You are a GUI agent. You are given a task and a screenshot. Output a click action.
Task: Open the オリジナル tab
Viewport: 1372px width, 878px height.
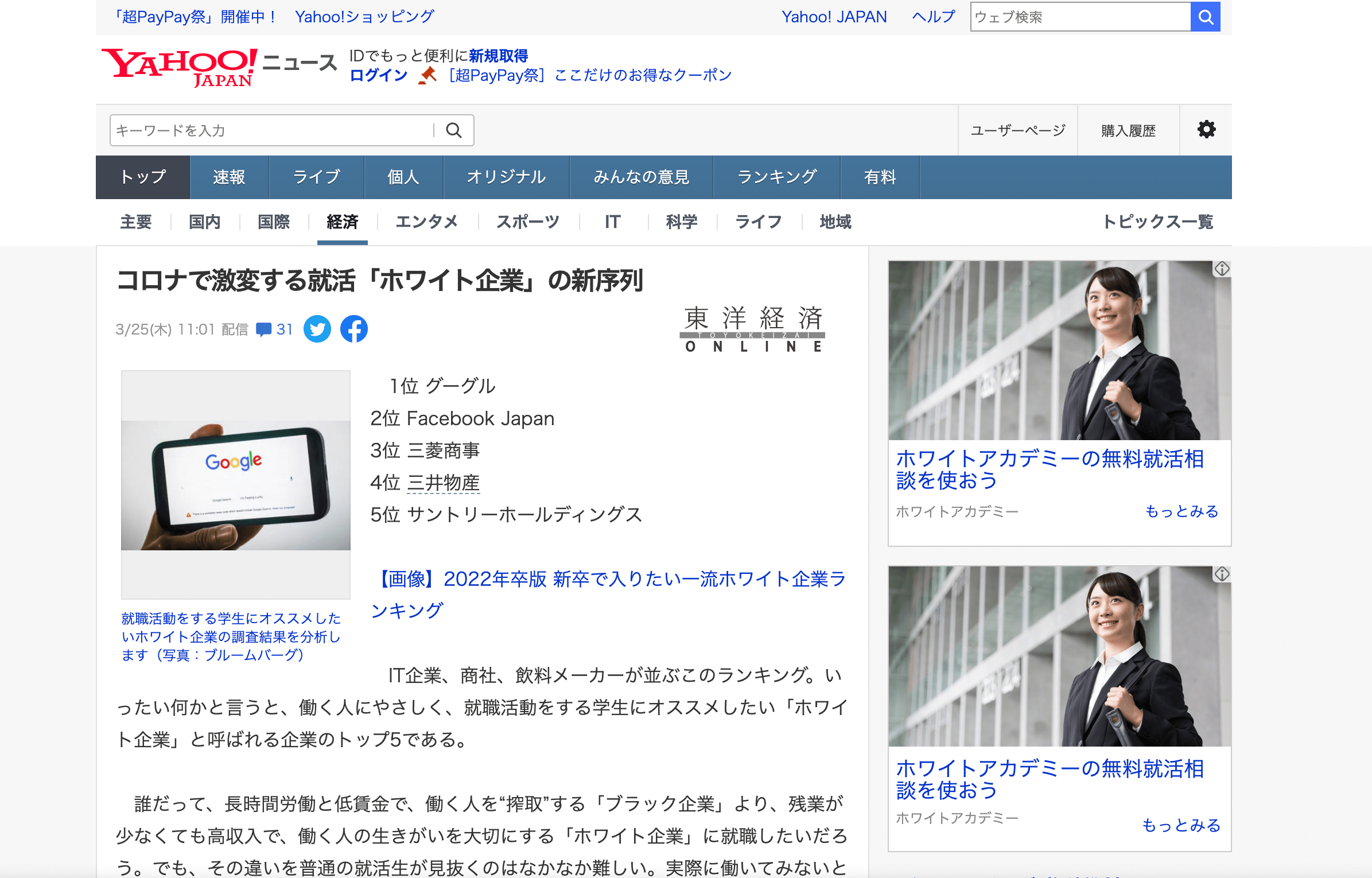(506, 177)
